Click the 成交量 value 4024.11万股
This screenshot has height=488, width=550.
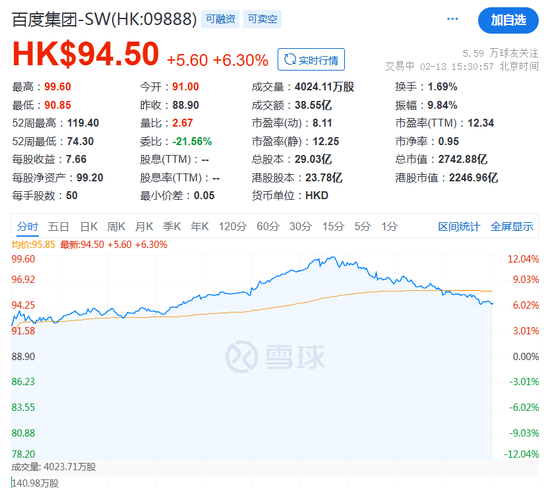324,87
